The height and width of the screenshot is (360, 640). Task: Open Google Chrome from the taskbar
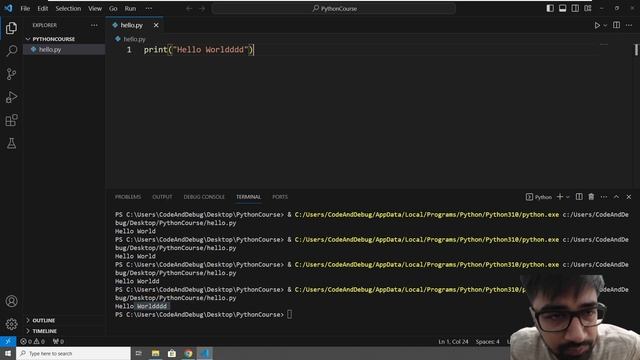[x=188, y=353]
